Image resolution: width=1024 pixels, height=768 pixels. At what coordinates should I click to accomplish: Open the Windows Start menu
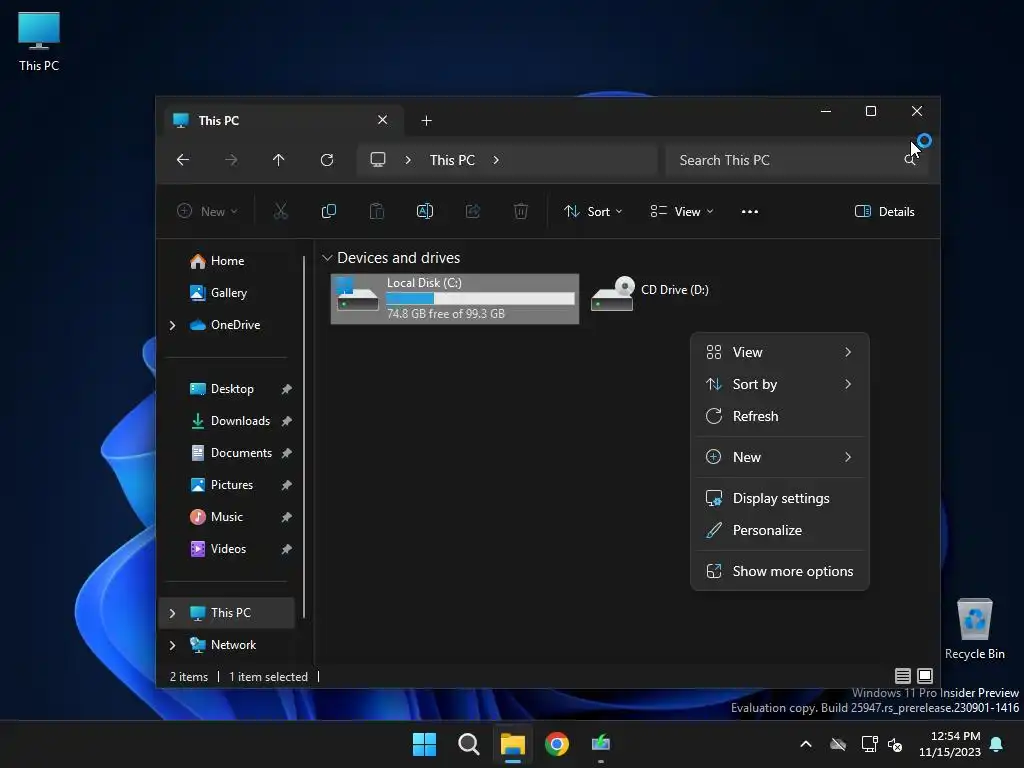[424, 744]
